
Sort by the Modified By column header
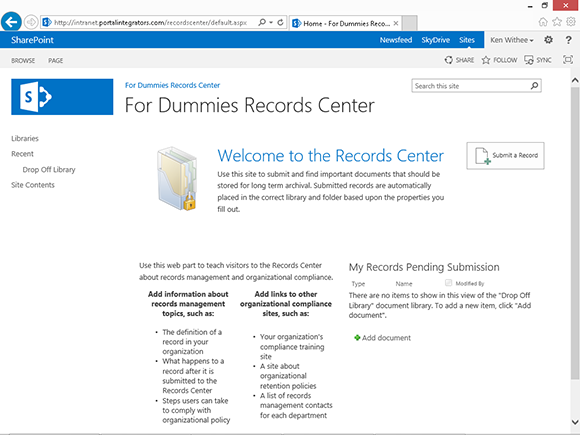pos(470,284)
